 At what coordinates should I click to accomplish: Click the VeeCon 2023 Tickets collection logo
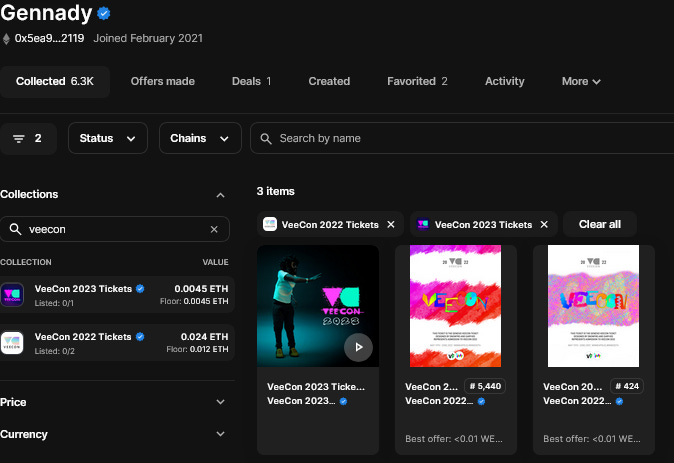(12, 294)
